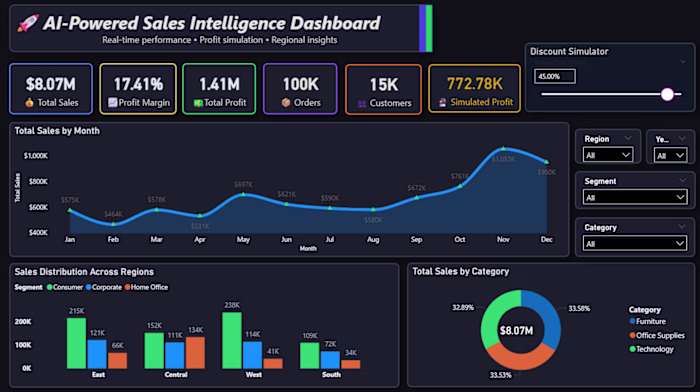Click the 33.58% donut label
Viewport: 700px width, 392px height.
coord(579,309)
